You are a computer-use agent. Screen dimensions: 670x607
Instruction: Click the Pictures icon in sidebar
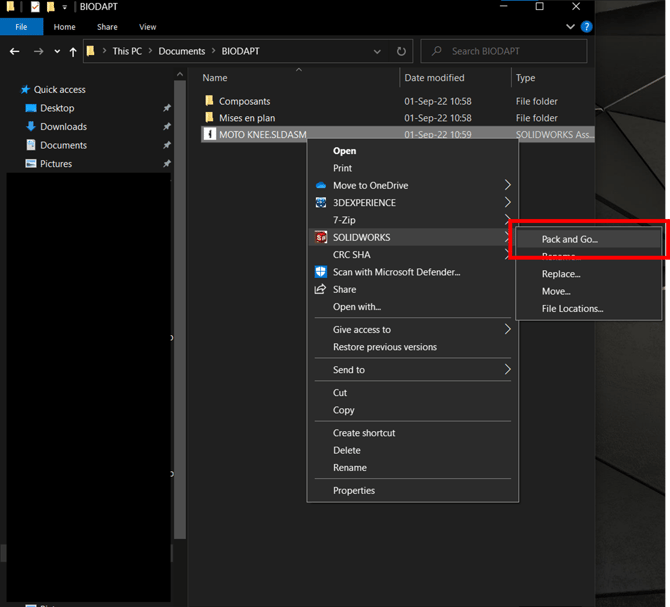pyautogui.click(x=31, y=164)
